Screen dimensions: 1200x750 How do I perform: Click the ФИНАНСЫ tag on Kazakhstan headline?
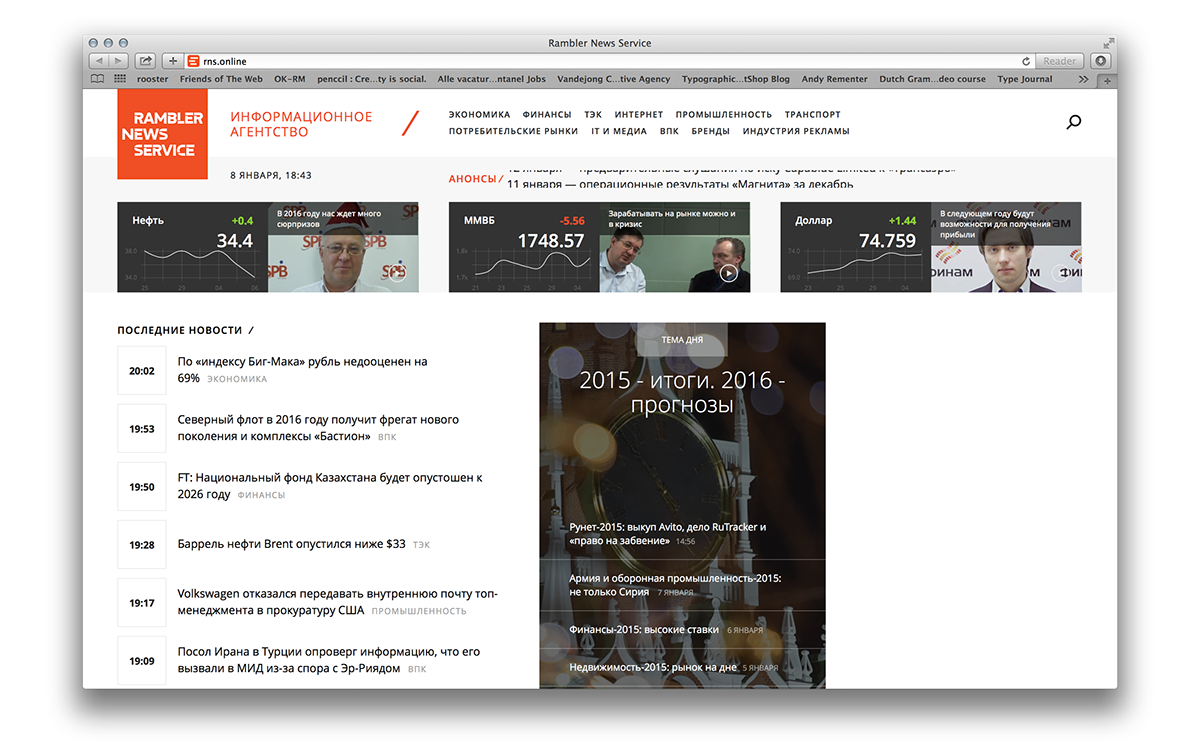pyautogui.click(x=261, y=495)
